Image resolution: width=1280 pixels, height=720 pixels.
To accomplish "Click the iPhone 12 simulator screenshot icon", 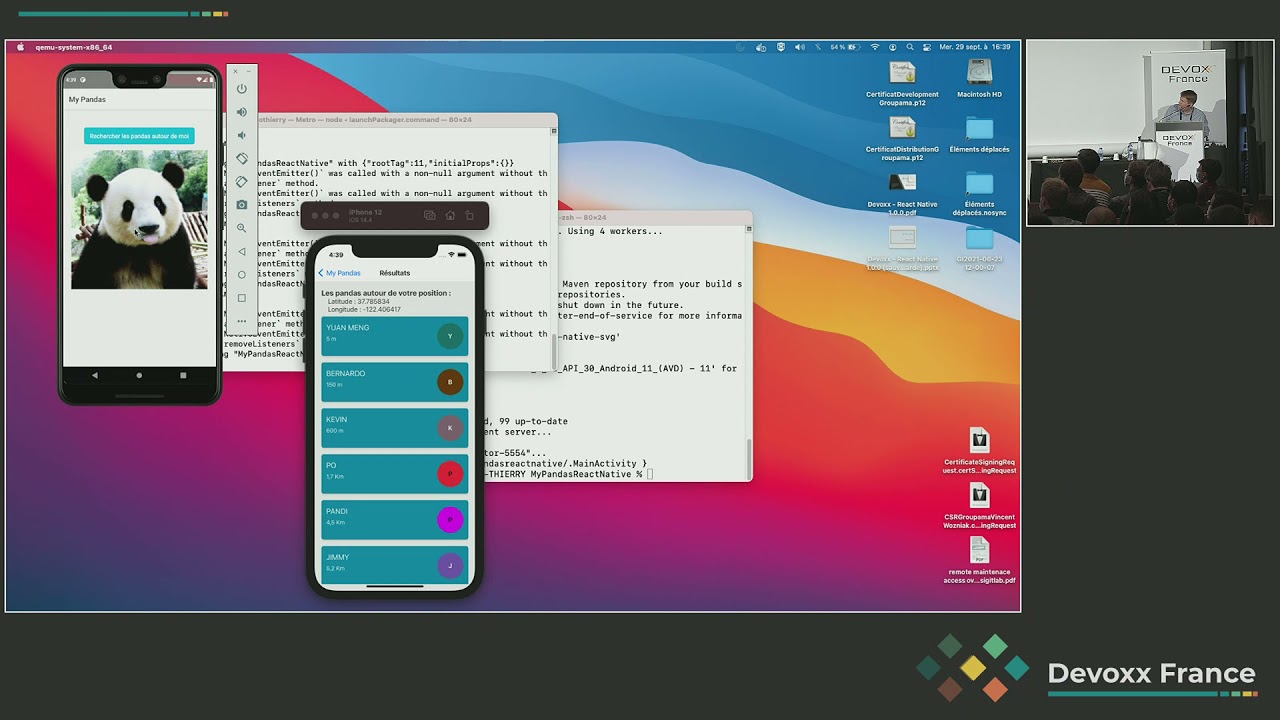I will tap(430, 215).
